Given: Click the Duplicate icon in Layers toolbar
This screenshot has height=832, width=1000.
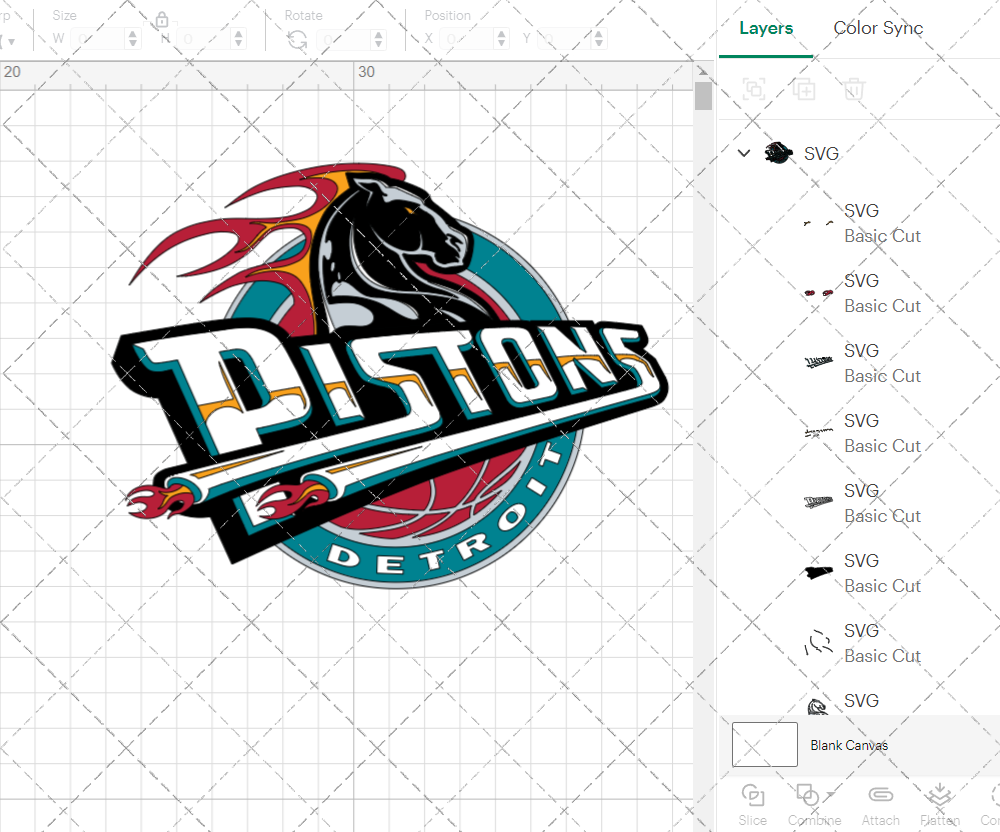Looking at the screenshot, I should (x=804, y=89).
